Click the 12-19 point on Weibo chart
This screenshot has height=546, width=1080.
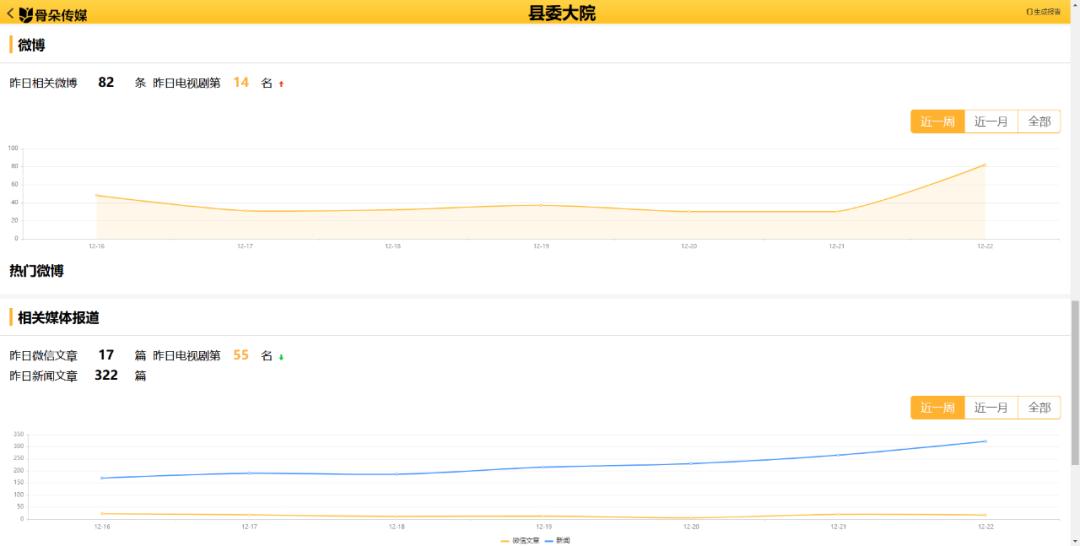coord(541,205)
